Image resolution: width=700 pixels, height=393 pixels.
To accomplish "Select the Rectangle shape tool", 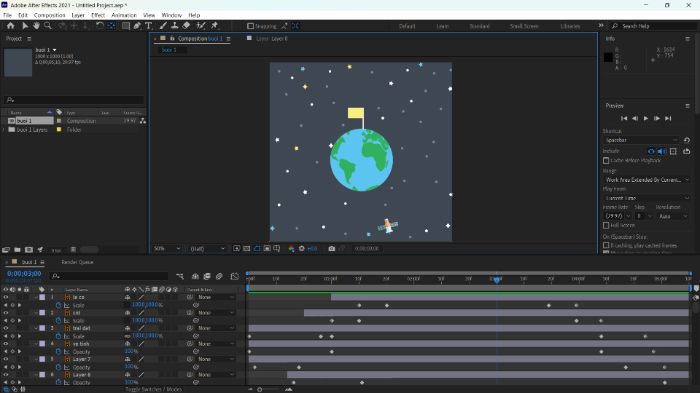I will tap(126, 26).
